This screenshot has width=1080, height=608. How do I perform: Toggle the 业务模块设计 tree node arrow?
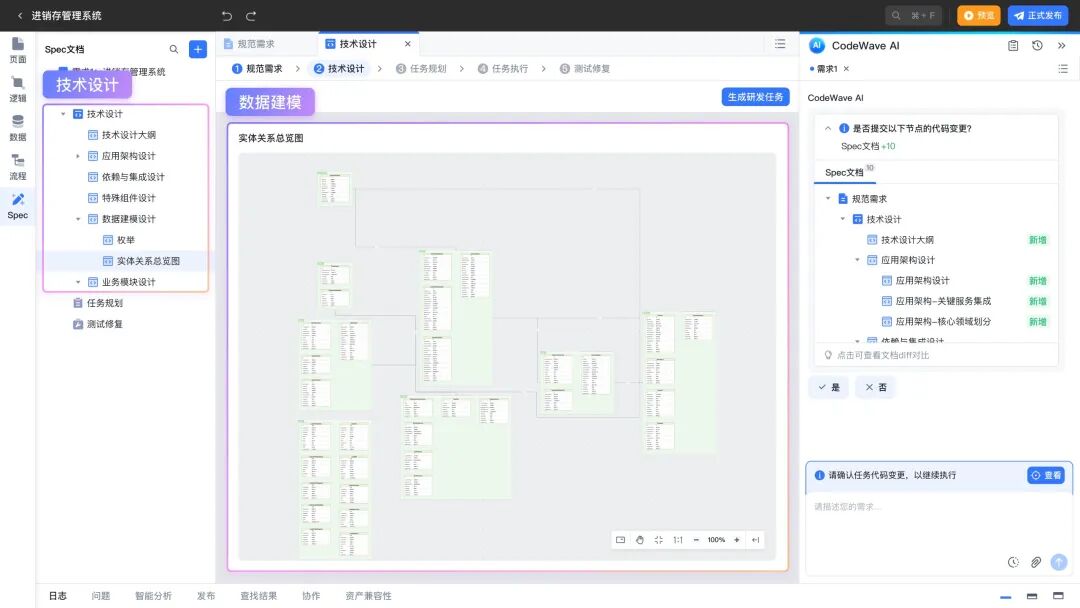(78, 282)
